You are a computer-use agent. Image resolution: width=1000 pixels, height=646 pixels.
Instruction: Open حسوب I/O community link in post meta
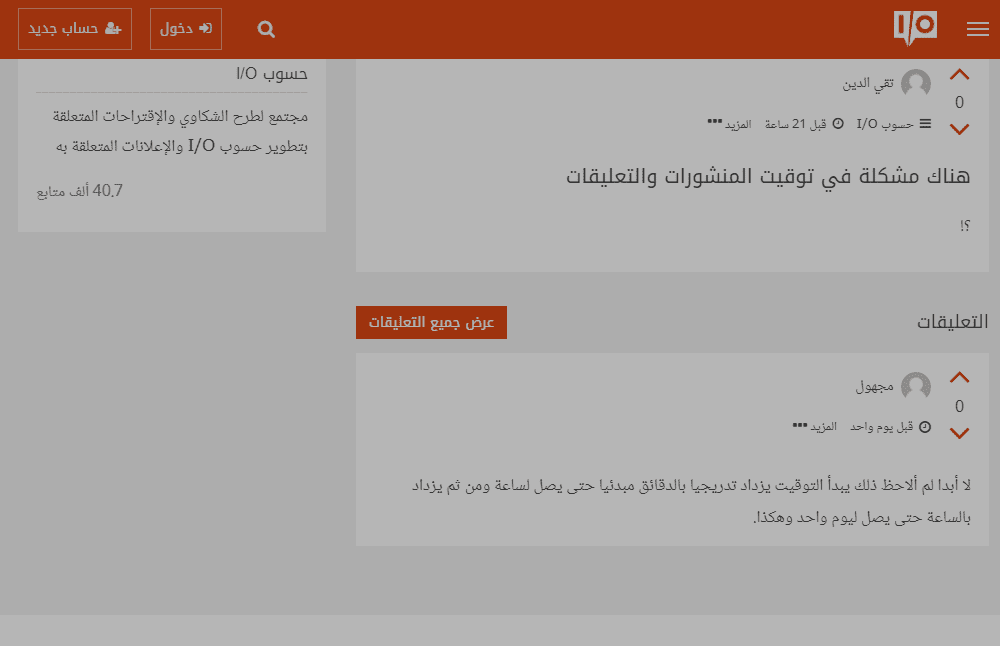(x=885, y=124)
